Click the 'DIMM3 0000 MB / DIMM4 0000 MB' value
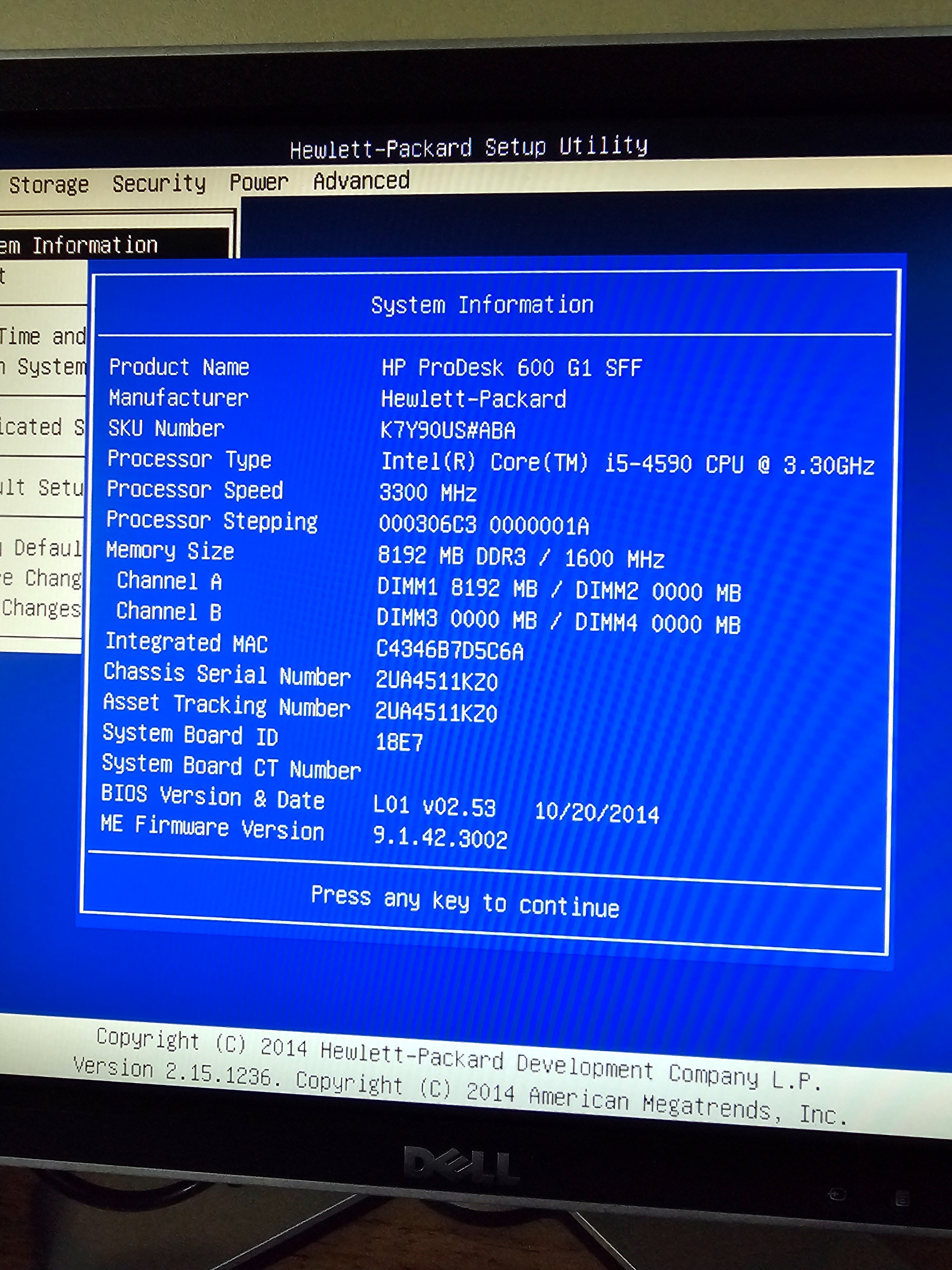The width and height of the screenshot is (952, 1270). [559, 621]
